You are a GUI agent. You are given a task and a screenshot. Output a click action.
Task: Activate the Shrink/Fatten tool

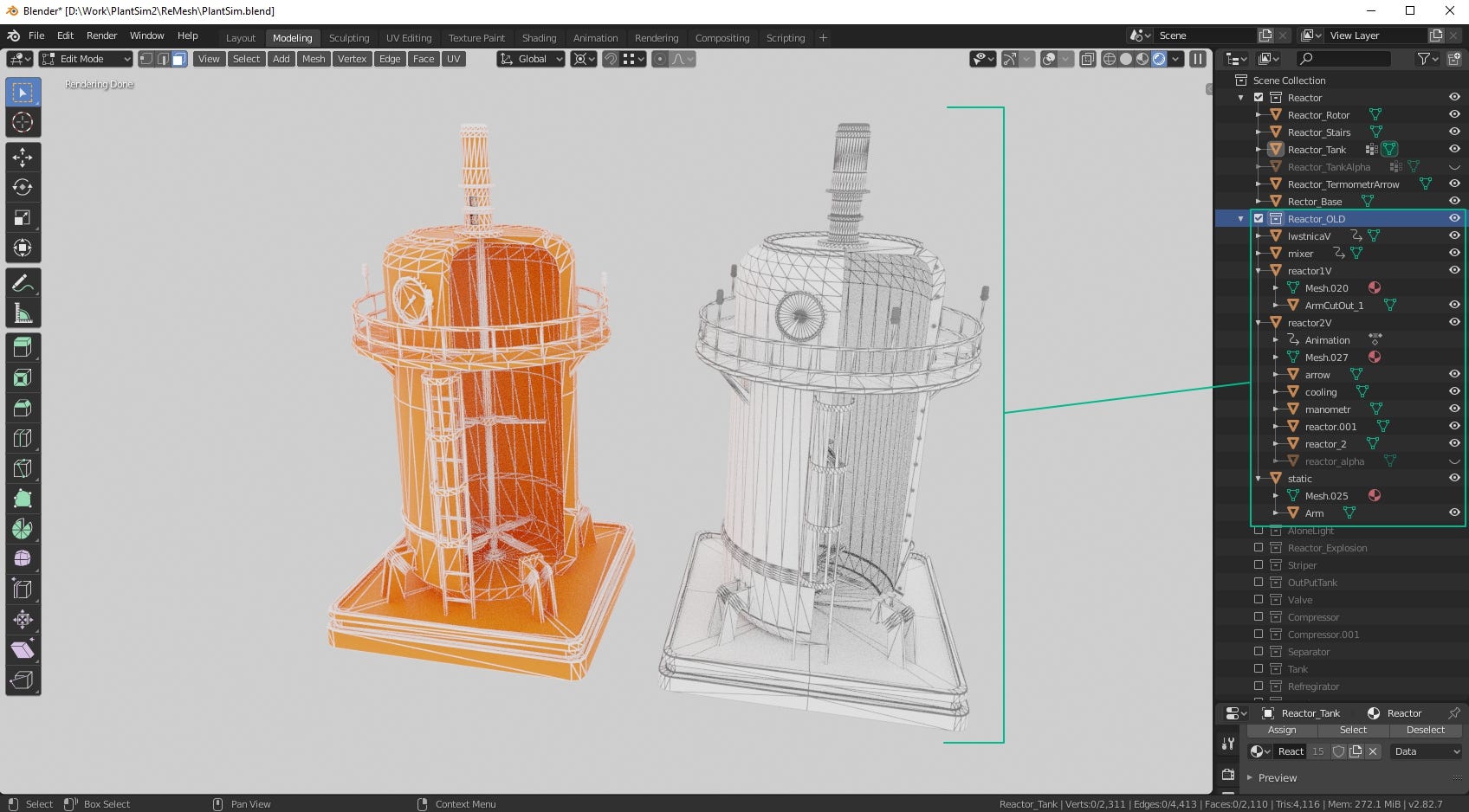pos(23,620)
